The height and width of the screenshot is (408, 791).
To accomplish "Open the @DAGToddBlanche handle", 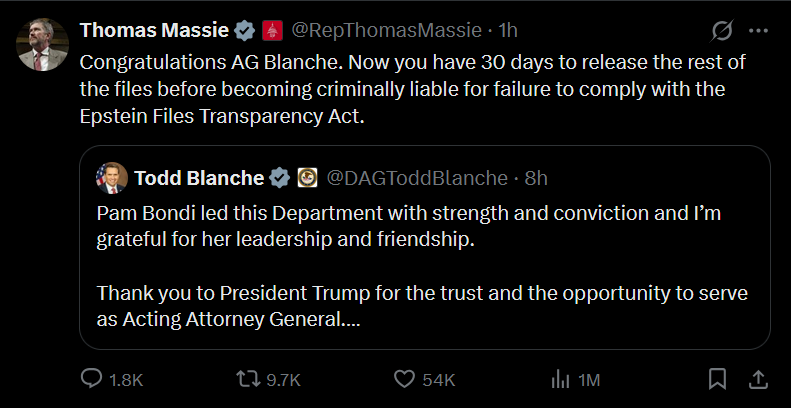I will tap(417, 178).
